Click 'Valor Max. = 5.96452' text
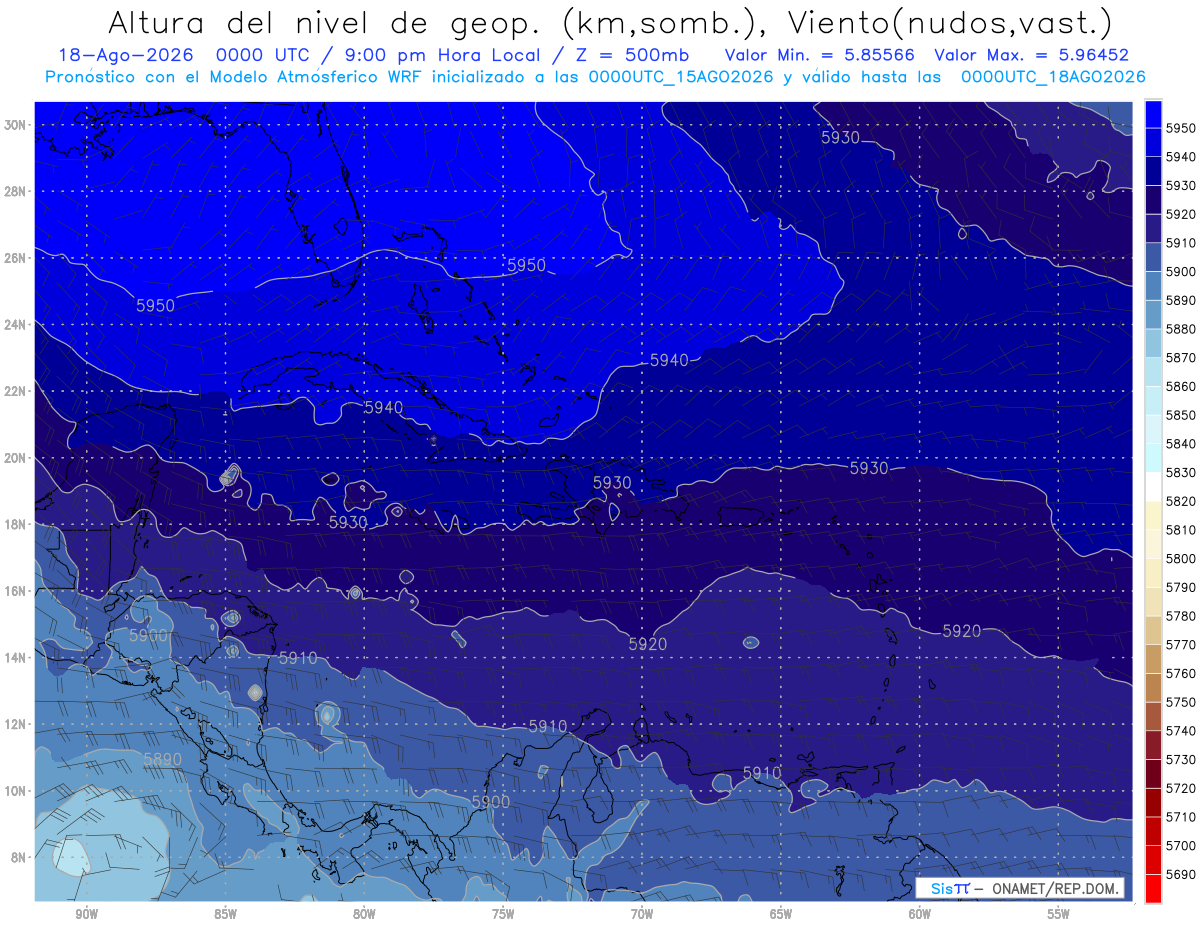Viewport: 1200px width, 927px height. click(x=1033, y=55)
